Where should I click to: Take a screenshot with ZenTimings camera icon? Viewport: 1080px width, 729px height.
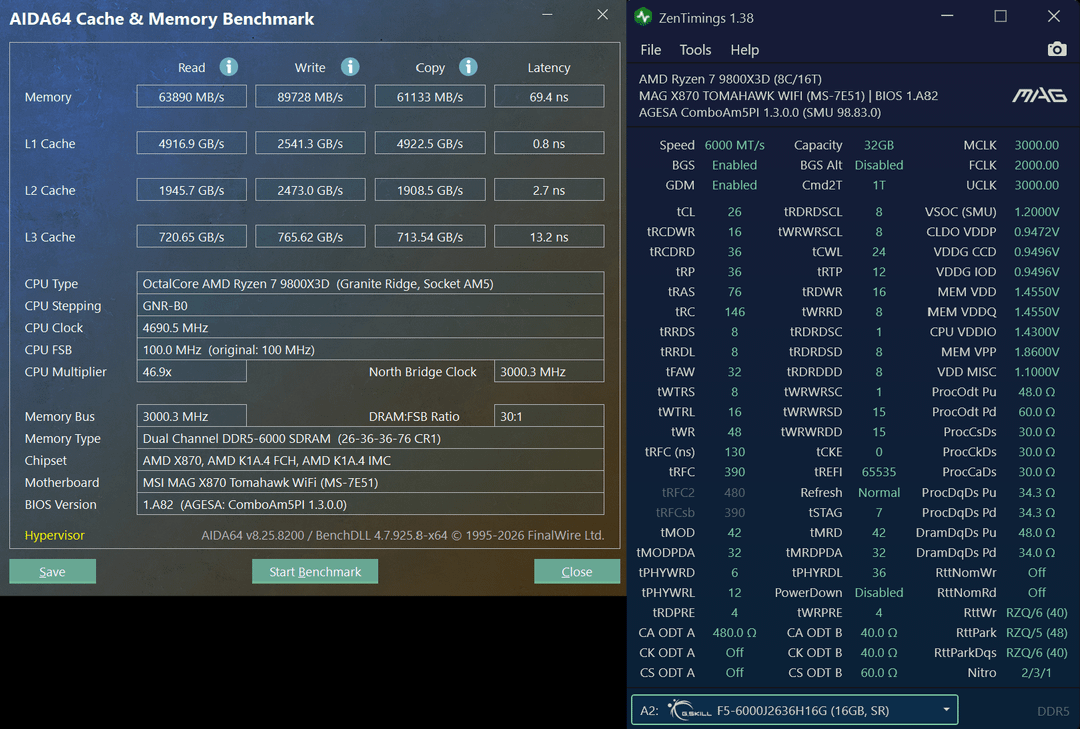1057,49
